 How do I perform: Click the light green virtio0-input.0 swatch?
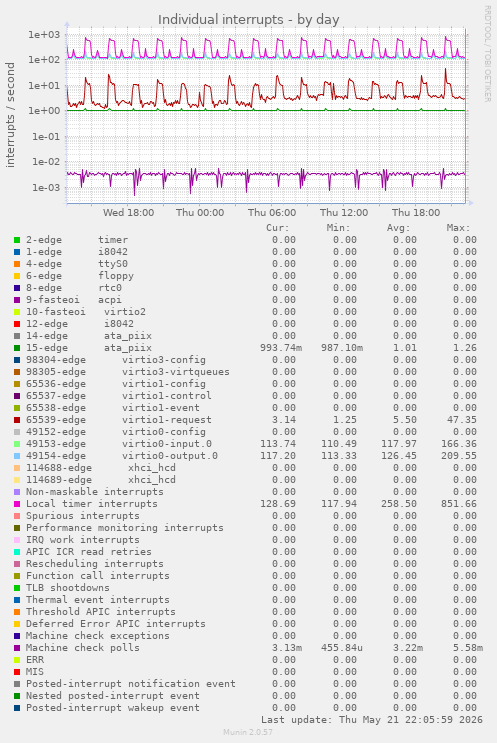tap(17, 444)
